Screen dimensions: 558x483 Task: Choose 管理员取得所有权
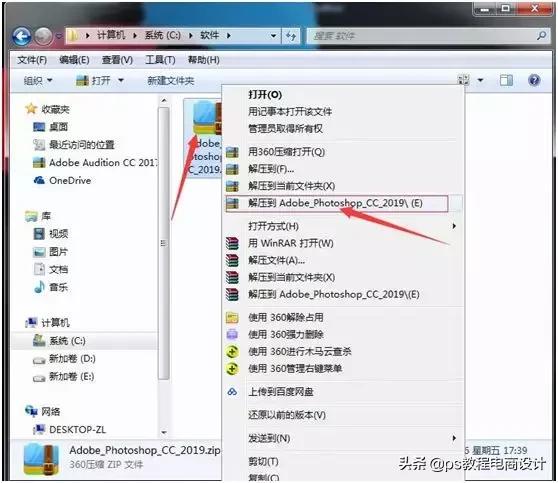click(285, 129)
